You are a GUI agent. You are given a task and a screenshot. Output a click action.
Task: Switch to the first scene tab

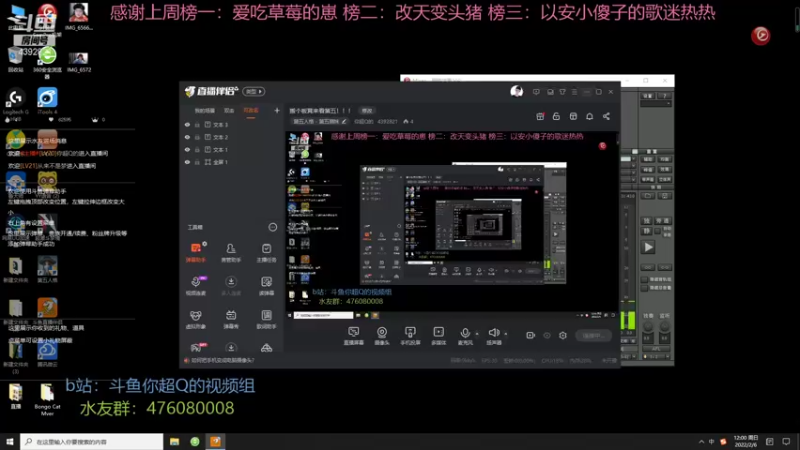click(x=205, y=111)
